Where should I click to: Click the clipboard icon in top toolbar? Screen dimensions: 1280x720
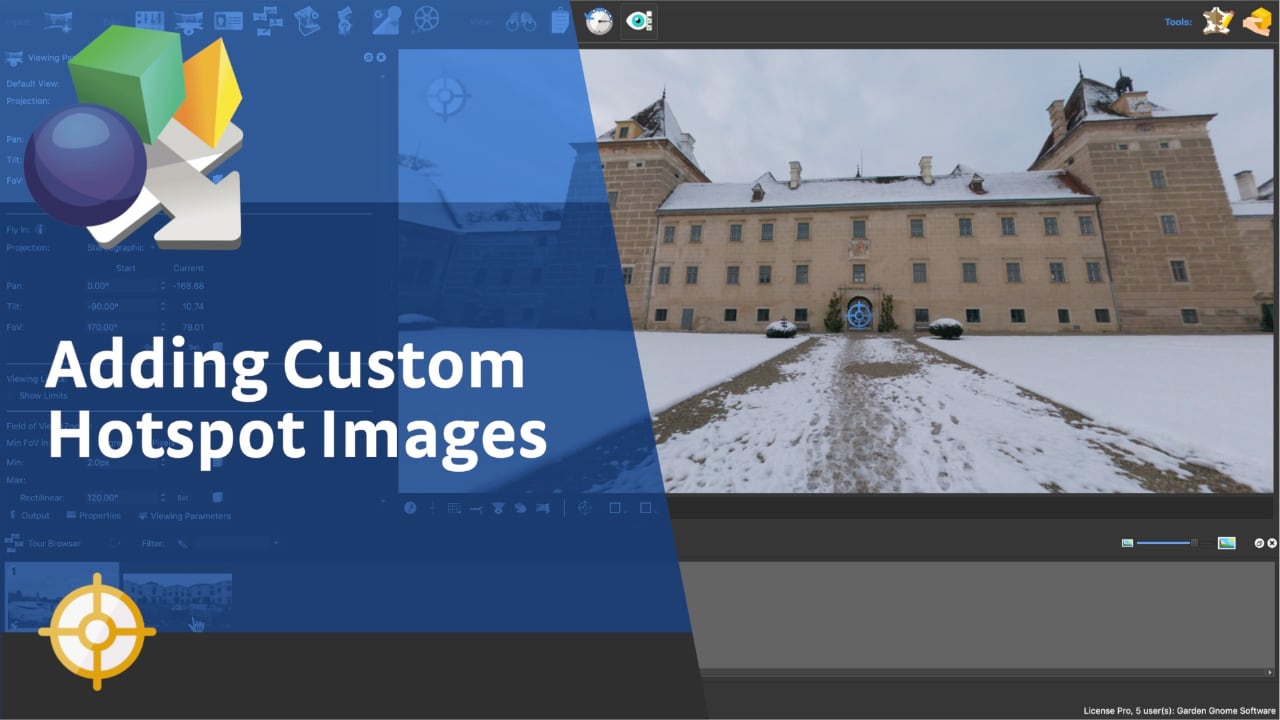tap(560, 20)
